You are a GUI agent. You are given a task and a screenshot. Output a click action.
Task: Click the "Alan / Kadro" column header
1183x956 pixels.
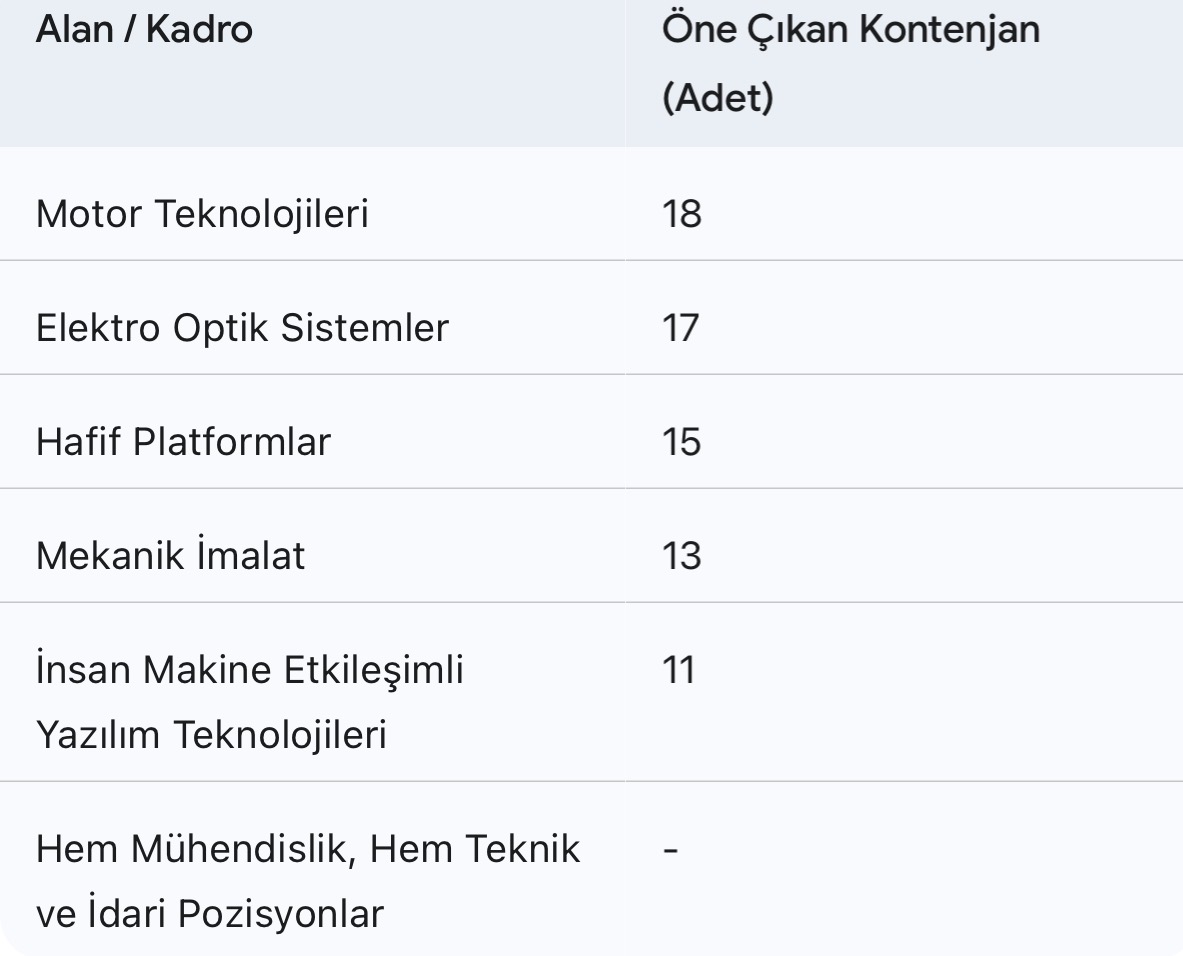coord(144,30)
